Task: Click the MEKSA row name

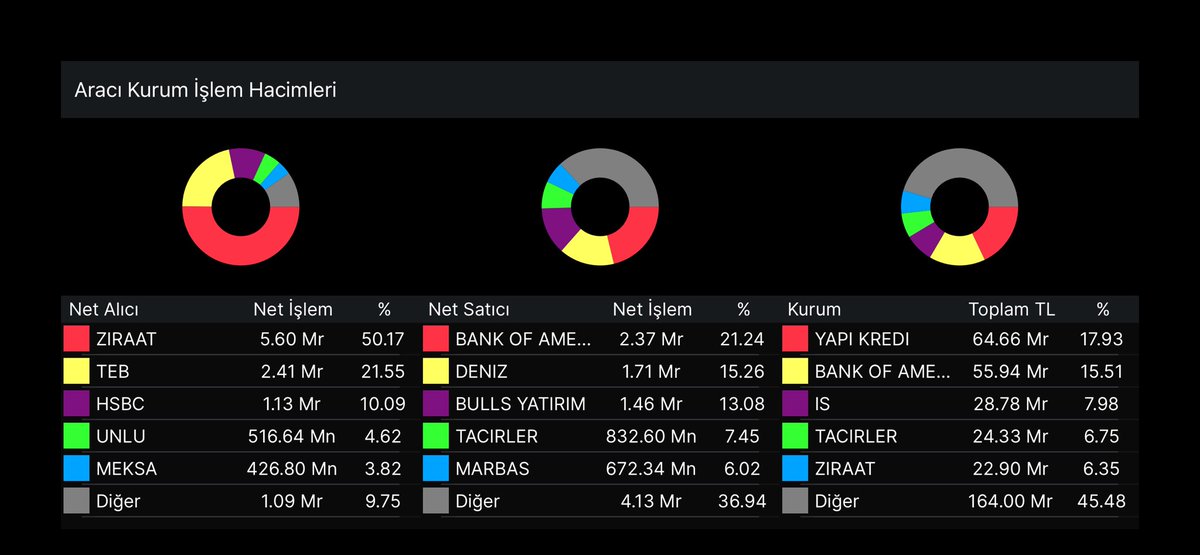Action: pos(126,469)
